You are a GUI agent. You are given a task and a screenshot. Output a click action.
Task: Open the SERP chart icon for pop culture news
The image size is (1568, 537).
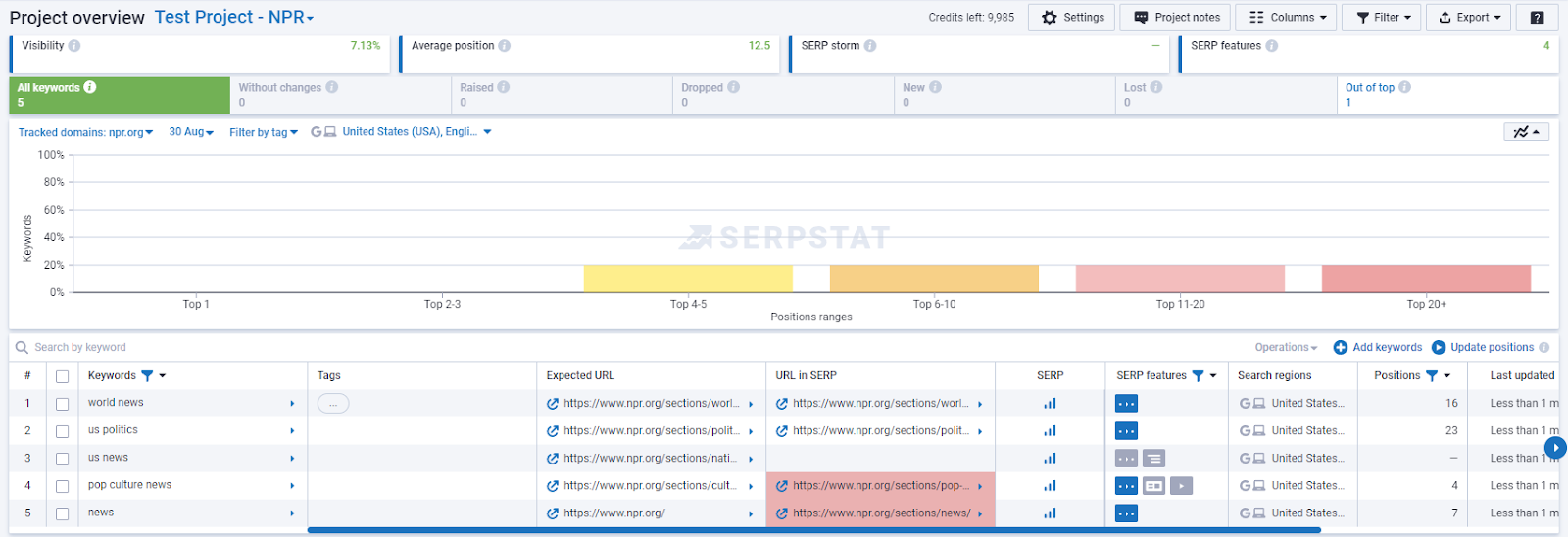pyautogui.click(x=1050, y=485)
